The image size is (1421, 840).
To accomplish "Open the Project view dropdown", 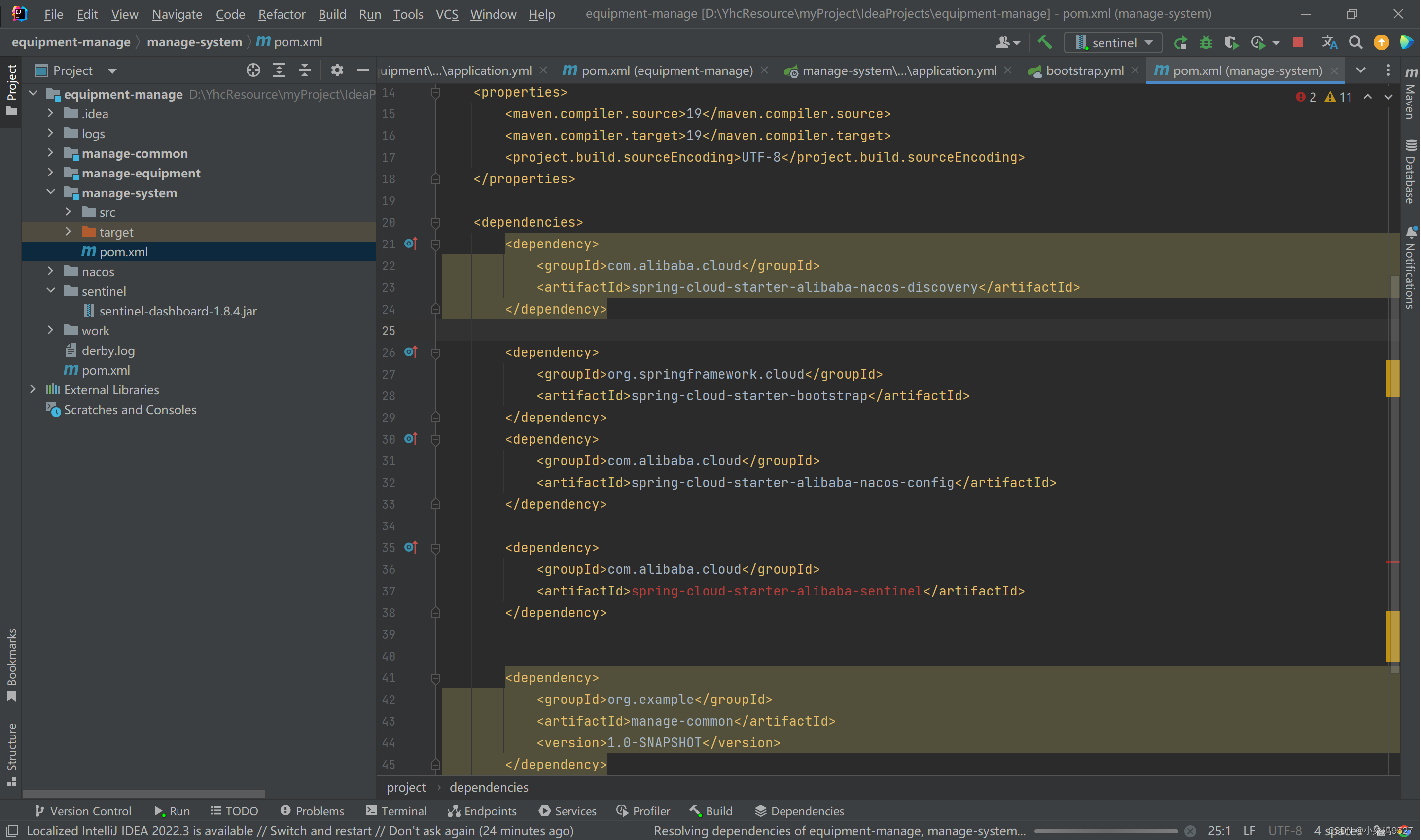I will click(x=112, y=71).
